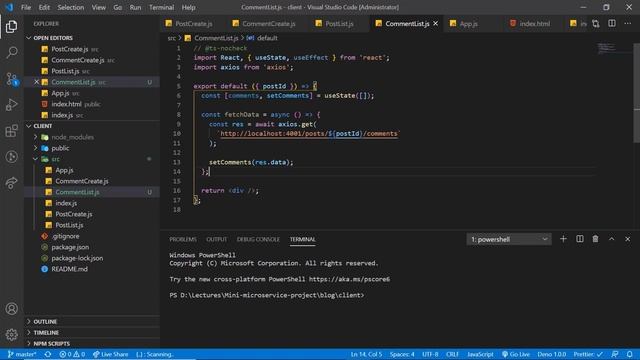The width and height of the screenshot is (640, 360).
Task: Expand the NPM Scripts section
Action: coord(92,344)
